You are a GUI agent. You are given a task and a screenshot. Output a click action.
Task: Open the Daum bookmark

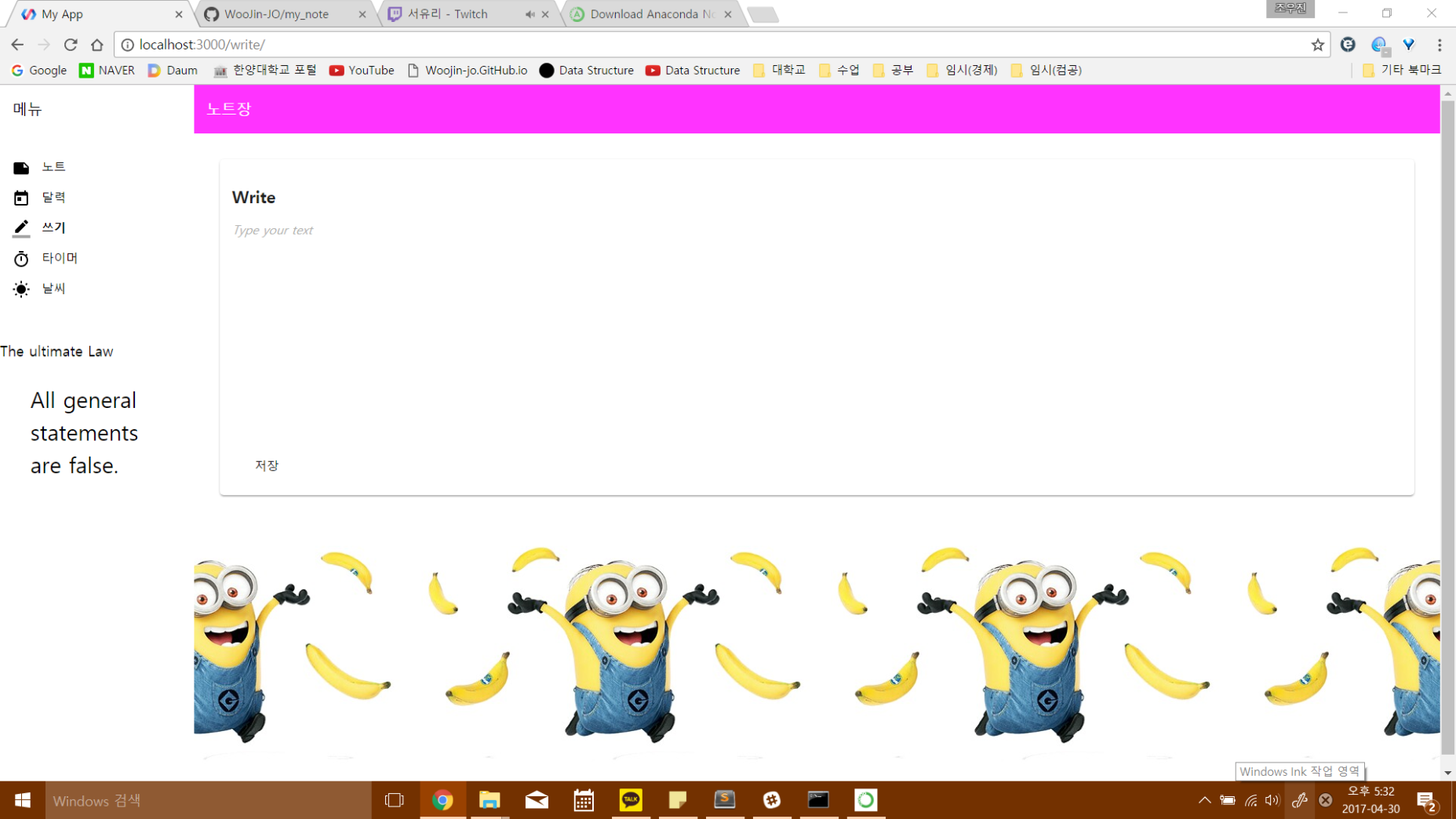(x=173, y=70)
